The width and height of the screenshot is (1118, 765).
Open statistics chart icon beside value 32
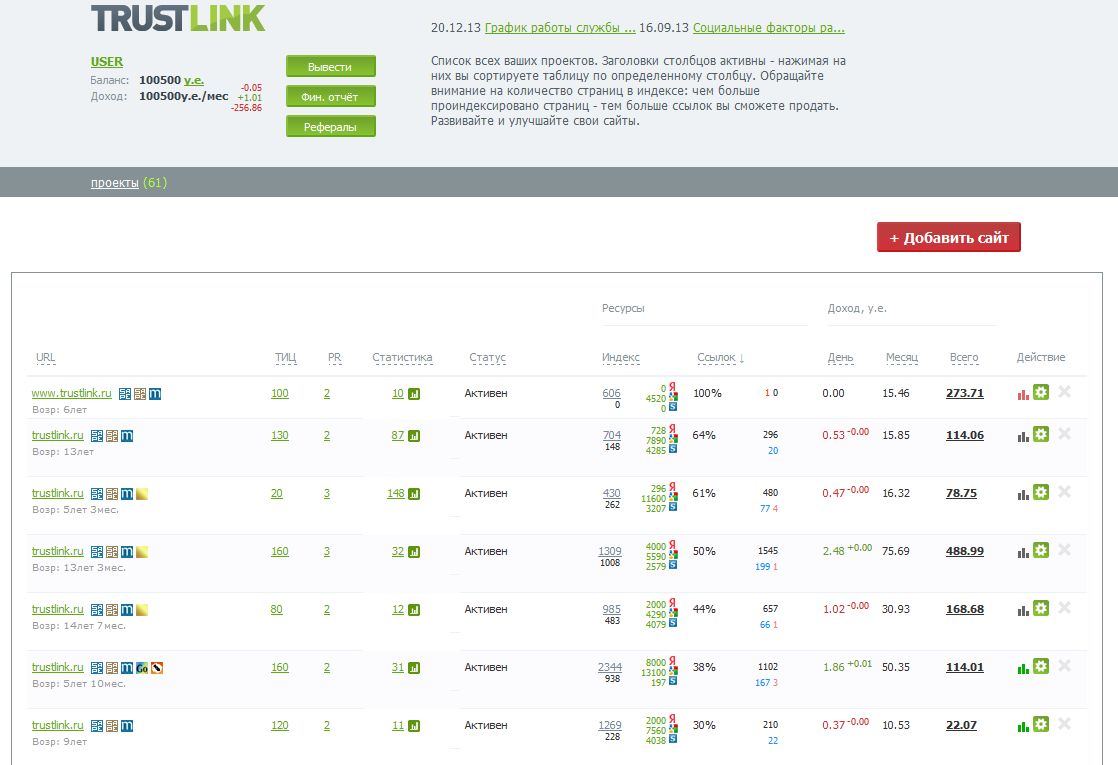[414, 552]
